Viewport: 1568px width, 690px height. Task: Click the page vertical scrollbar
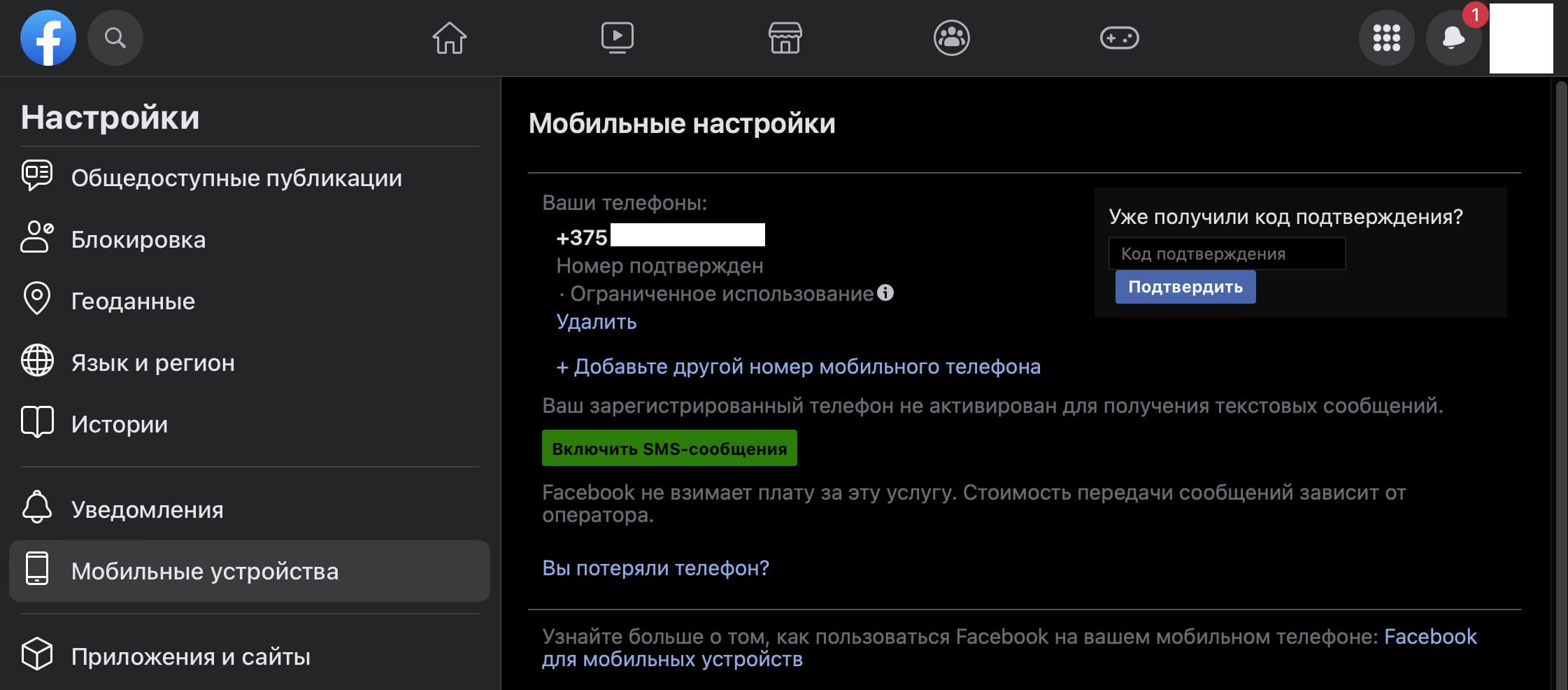pyautogui.click(x=1560, y=385)
